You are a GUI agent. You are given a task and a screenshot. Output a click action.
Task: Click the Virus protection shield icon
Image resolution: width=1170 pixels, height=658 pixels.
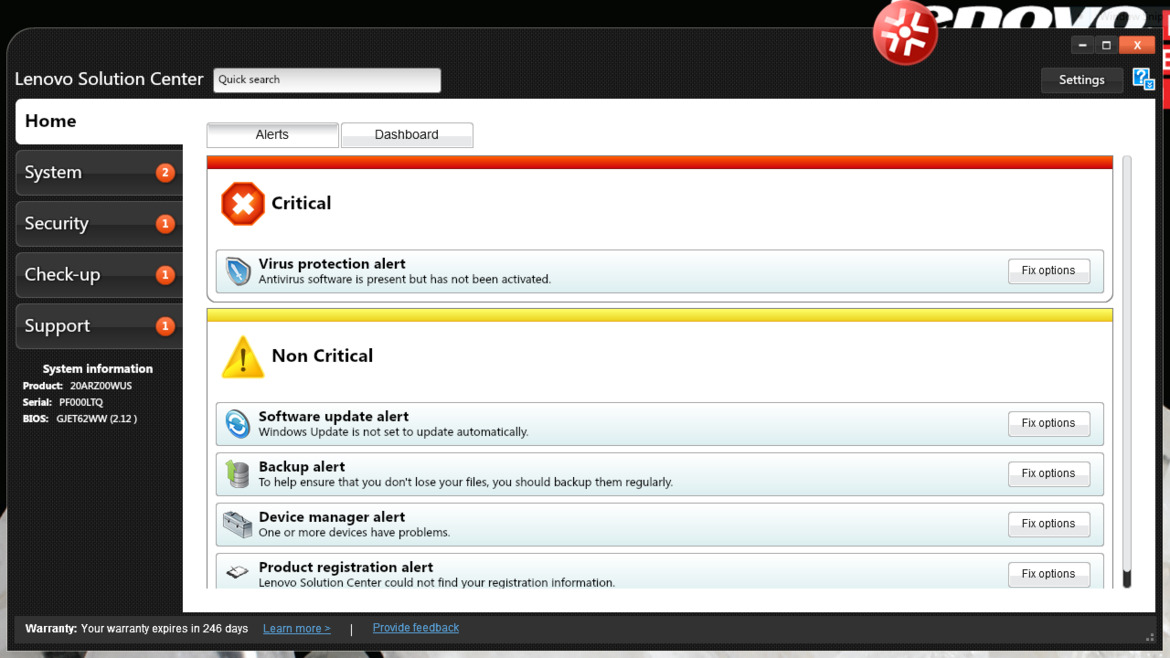[237, 271]
